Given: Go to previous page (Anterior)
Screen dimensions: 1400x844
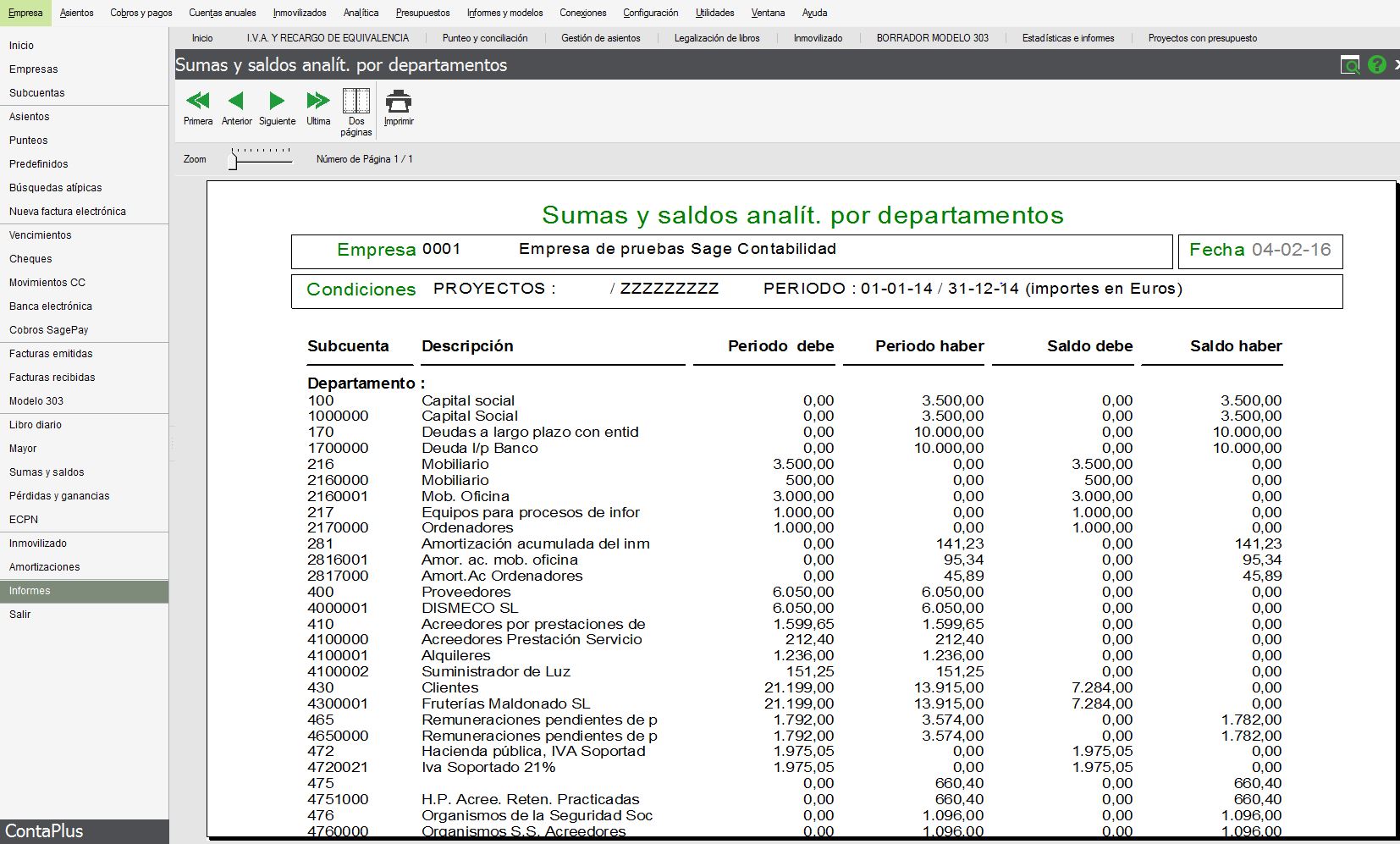Looking at the screenshot, I should coord(237,108).
